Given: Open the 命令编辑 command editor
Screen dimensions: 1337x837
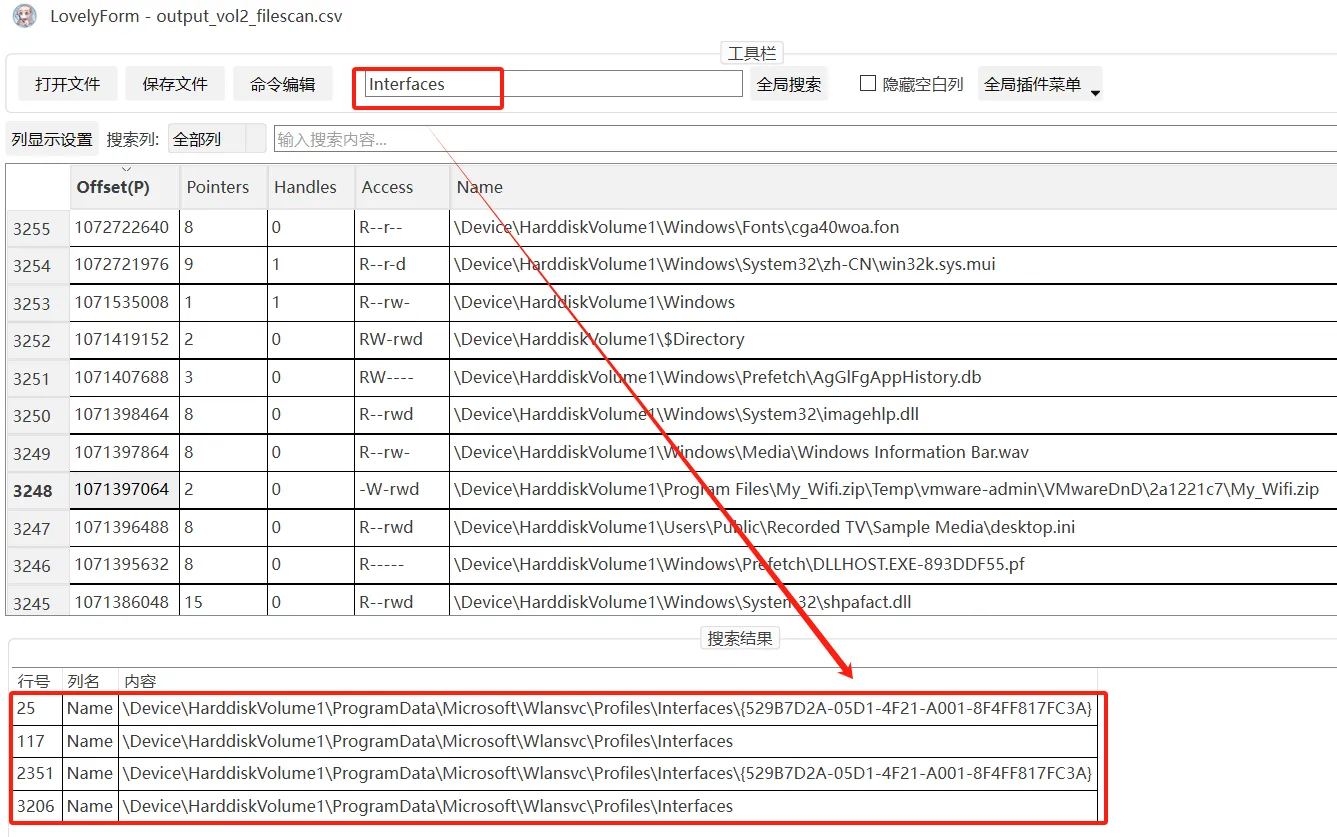Looking at the screenshot, I should [283, 84].
